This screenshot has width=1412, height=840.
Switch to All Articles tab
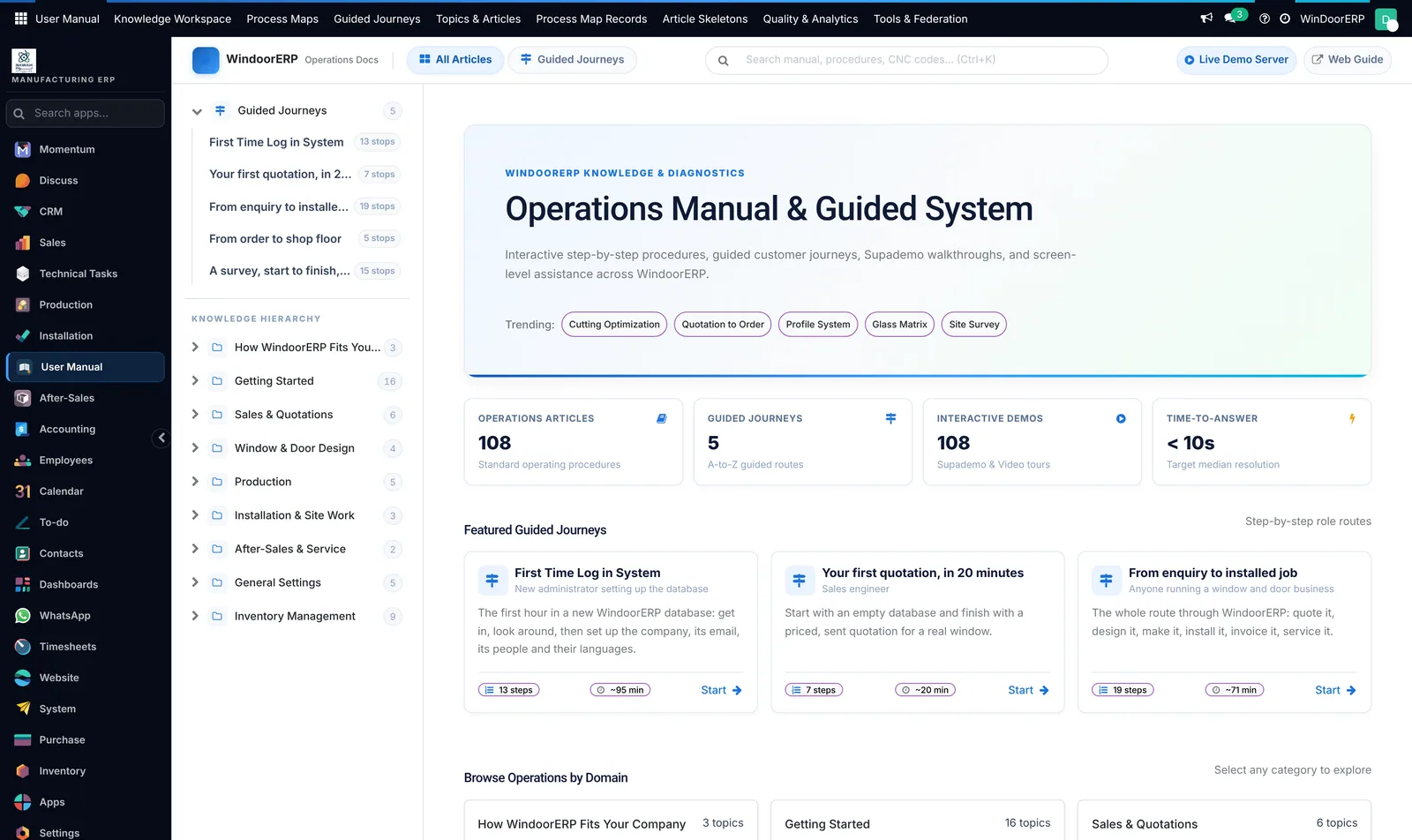click(x=455, y=60)
